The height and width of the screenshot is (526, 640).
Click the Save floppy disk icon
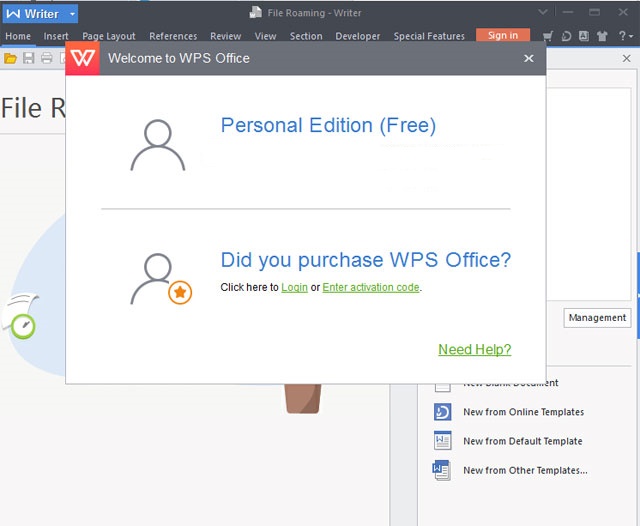pos(29,58)
